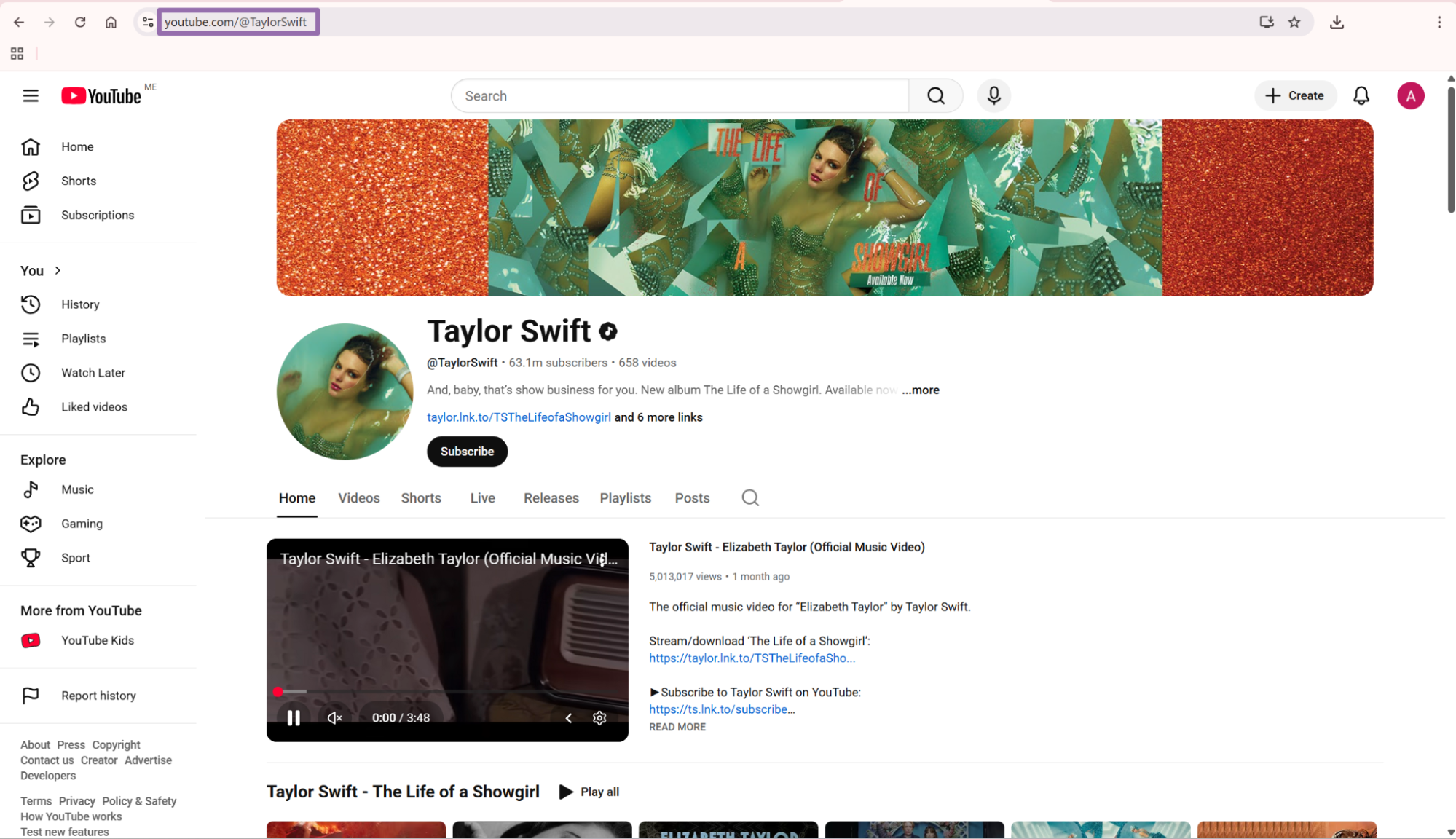Switch to the Playlists channel tab
1456x839 pixels.
tap(625, 498)
